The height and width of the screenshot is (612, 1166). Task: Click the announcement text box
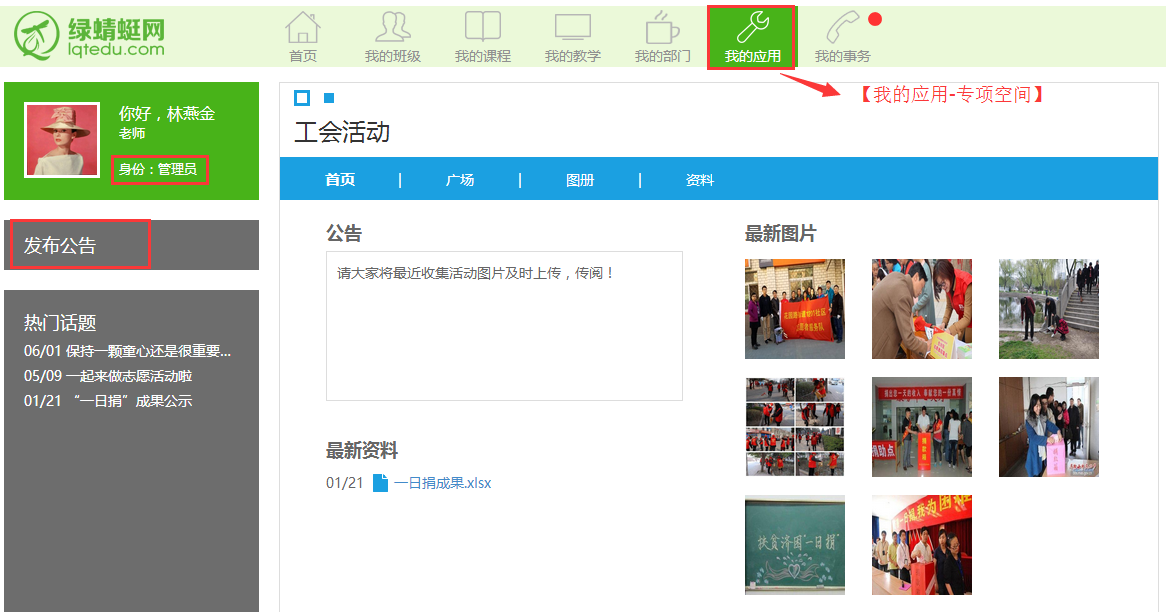coord(504,326)
